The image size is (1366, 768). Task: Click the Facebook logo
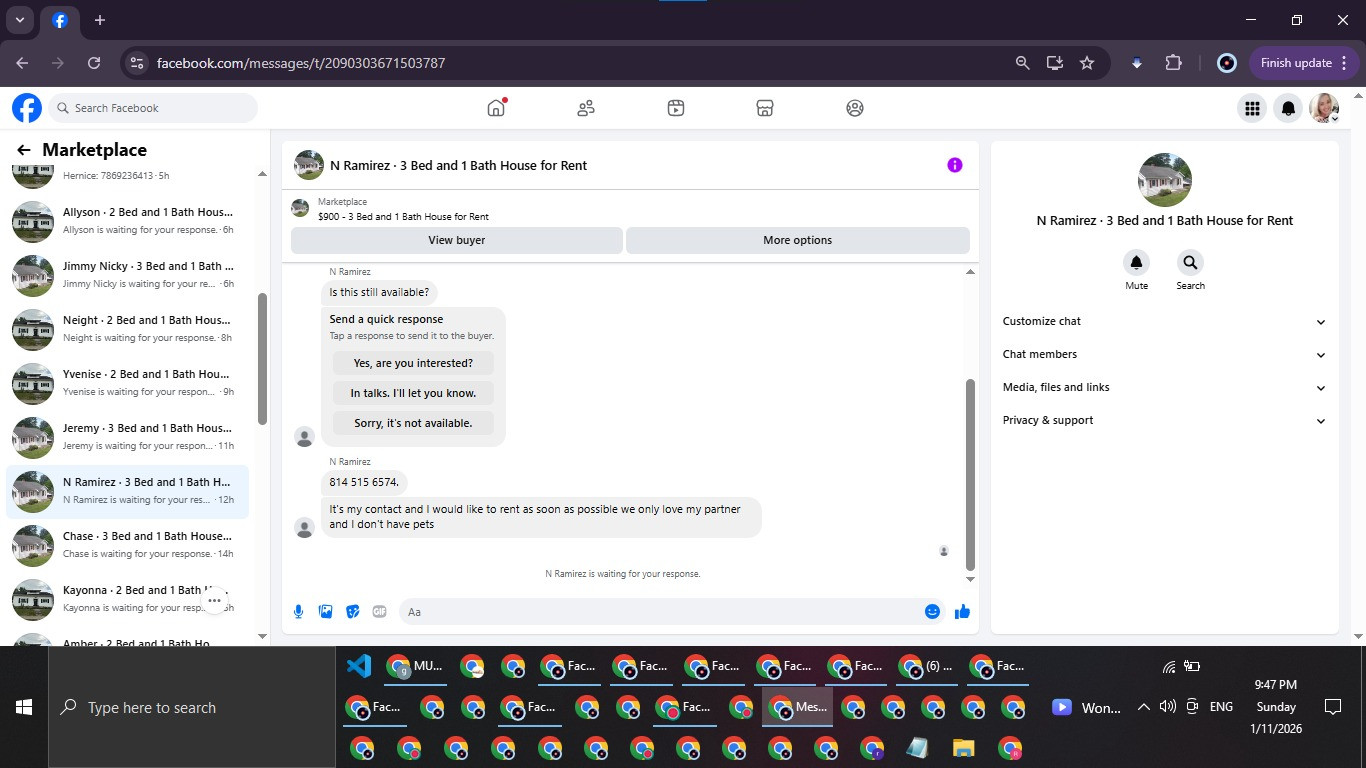(27, 108)
